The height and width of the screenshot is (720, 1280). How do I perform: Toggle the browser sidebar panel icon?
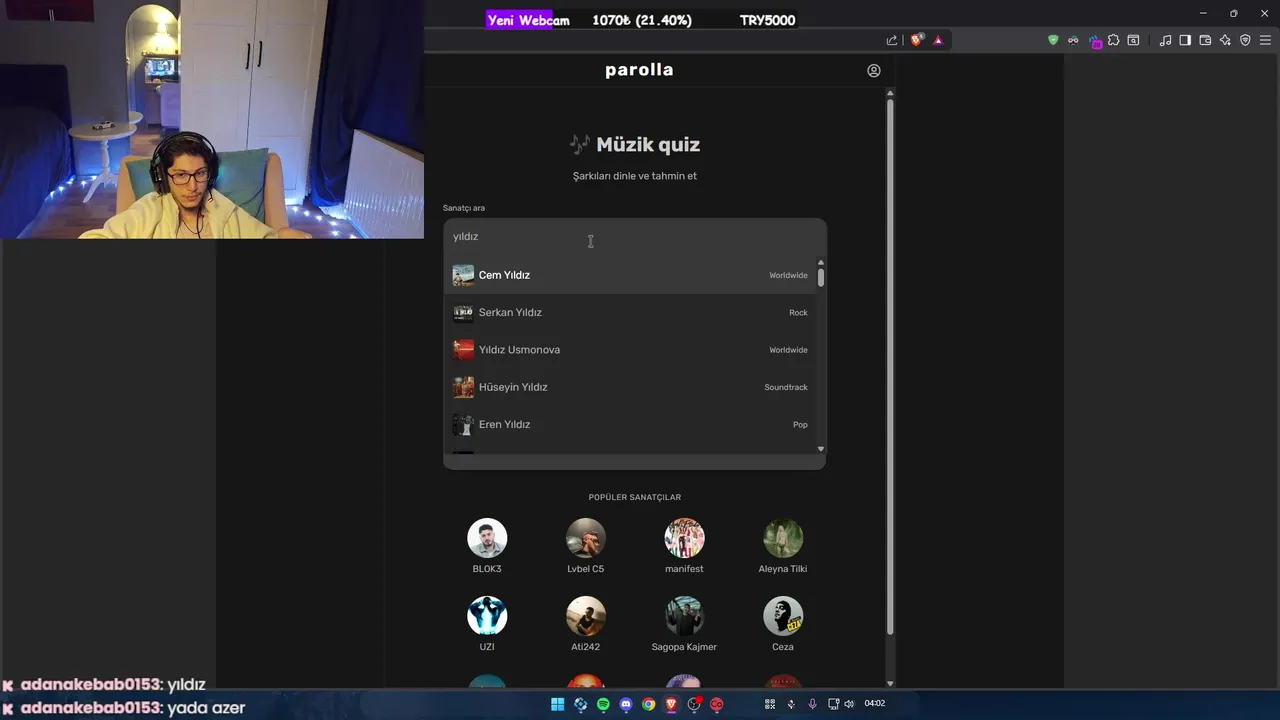tap(1185, 40)
